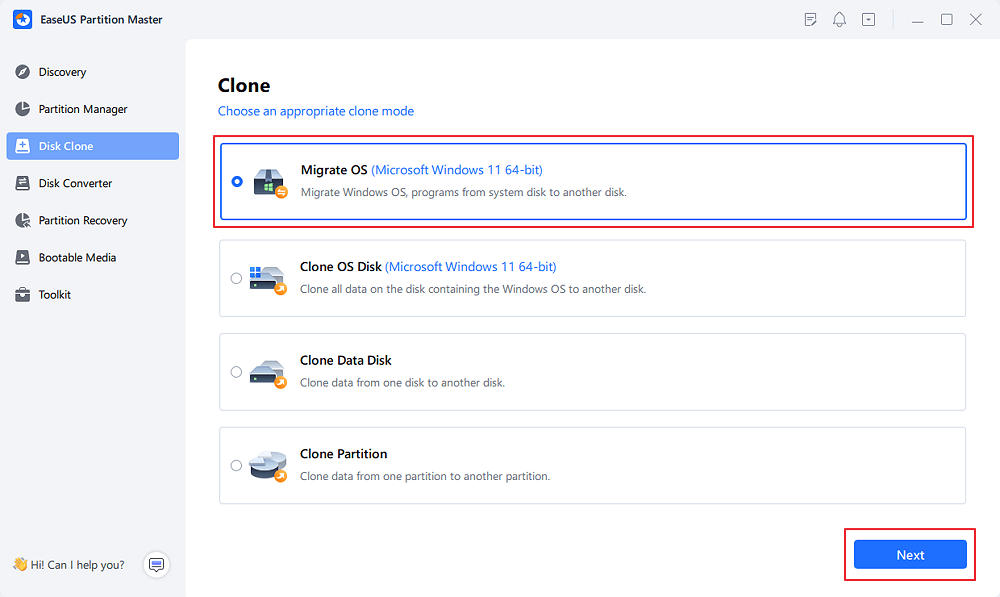Click the "Hi! Can I help you?" text
The width and height of the screenshot is (1000, 597).
tap(77, 565)
